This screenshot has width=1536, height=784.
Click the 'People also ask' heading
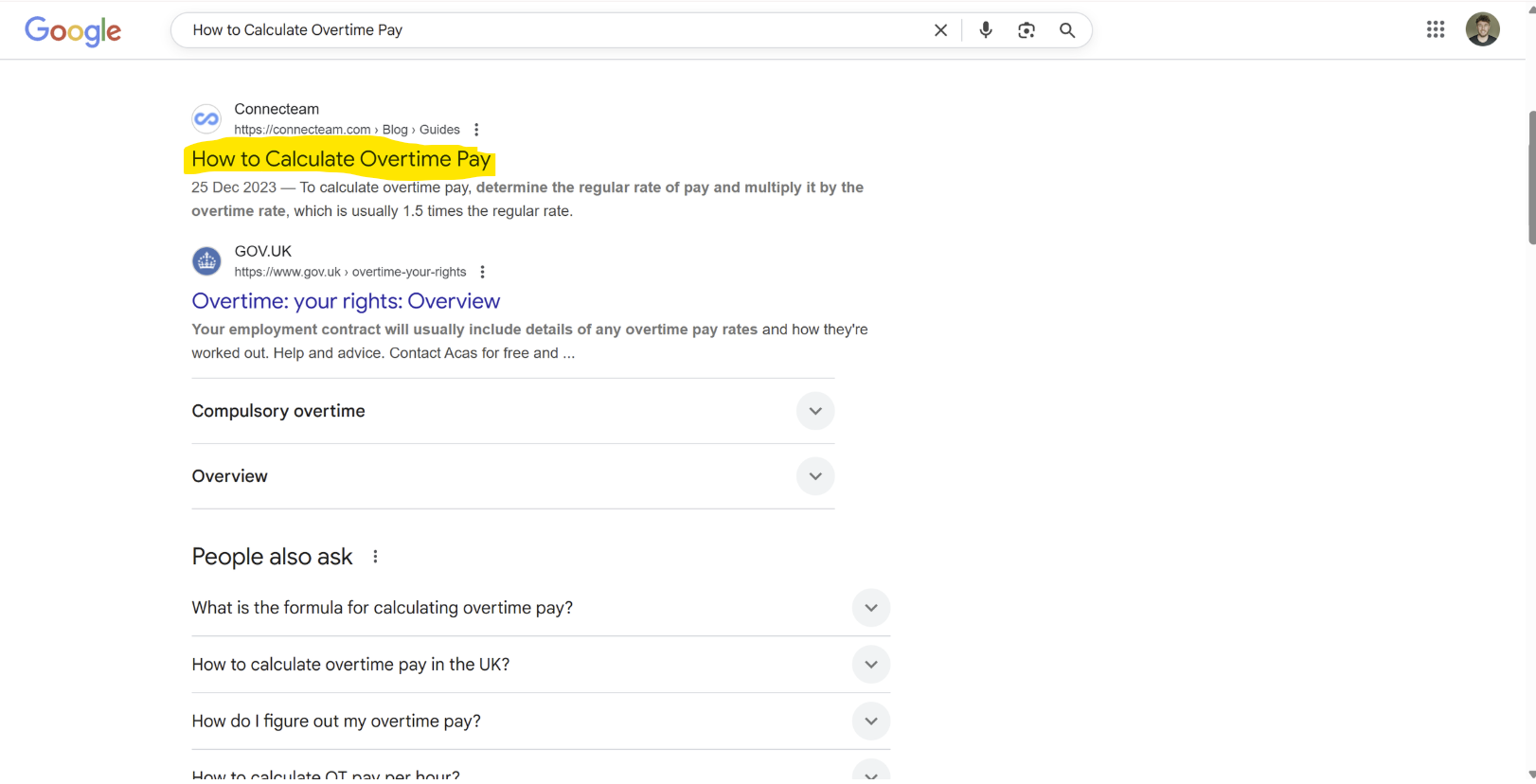point(272,557)
